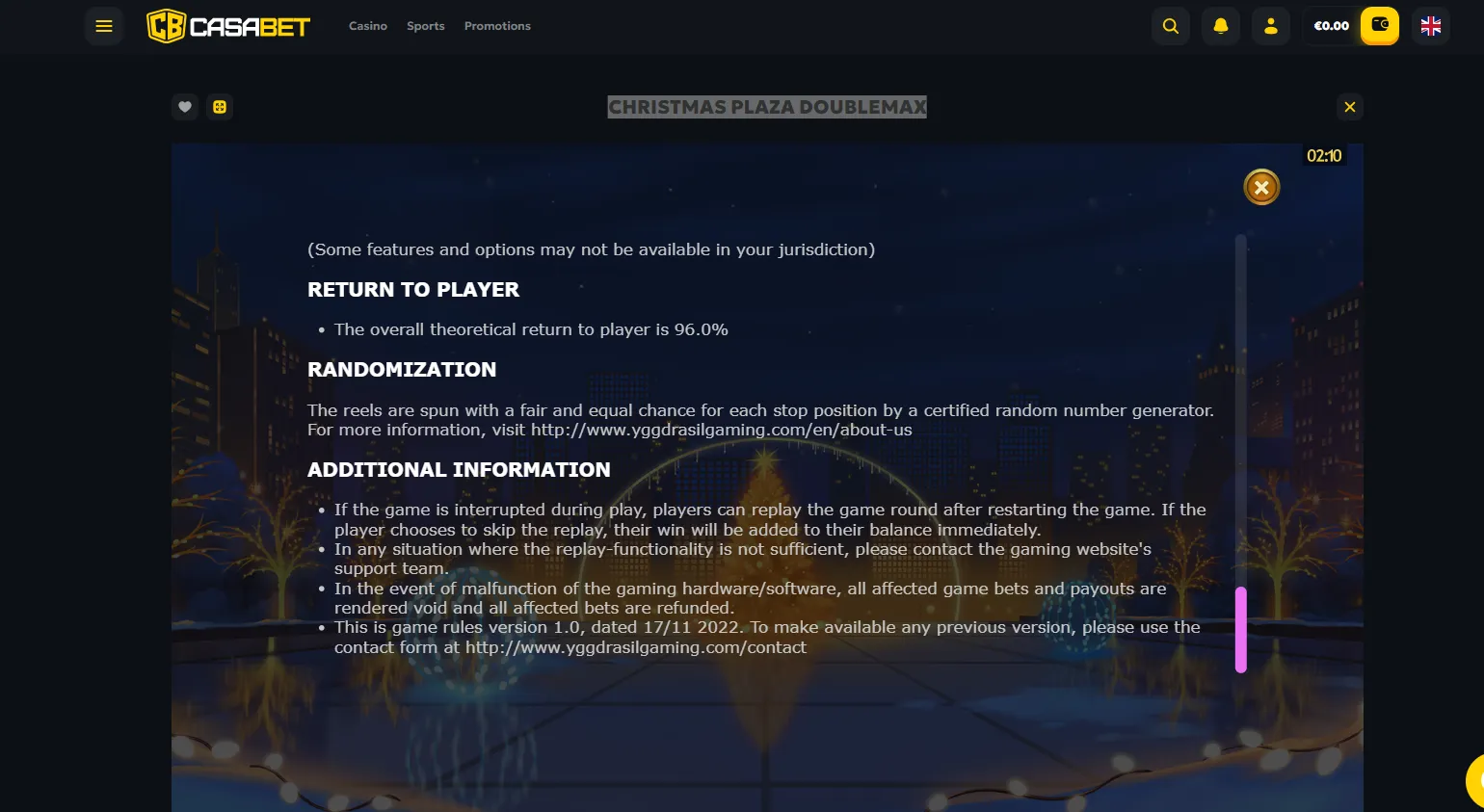The height and width of the screenshot is (812, 1484).
Task: Click the €0.00 balance
Action: (x=1331, y=26)
